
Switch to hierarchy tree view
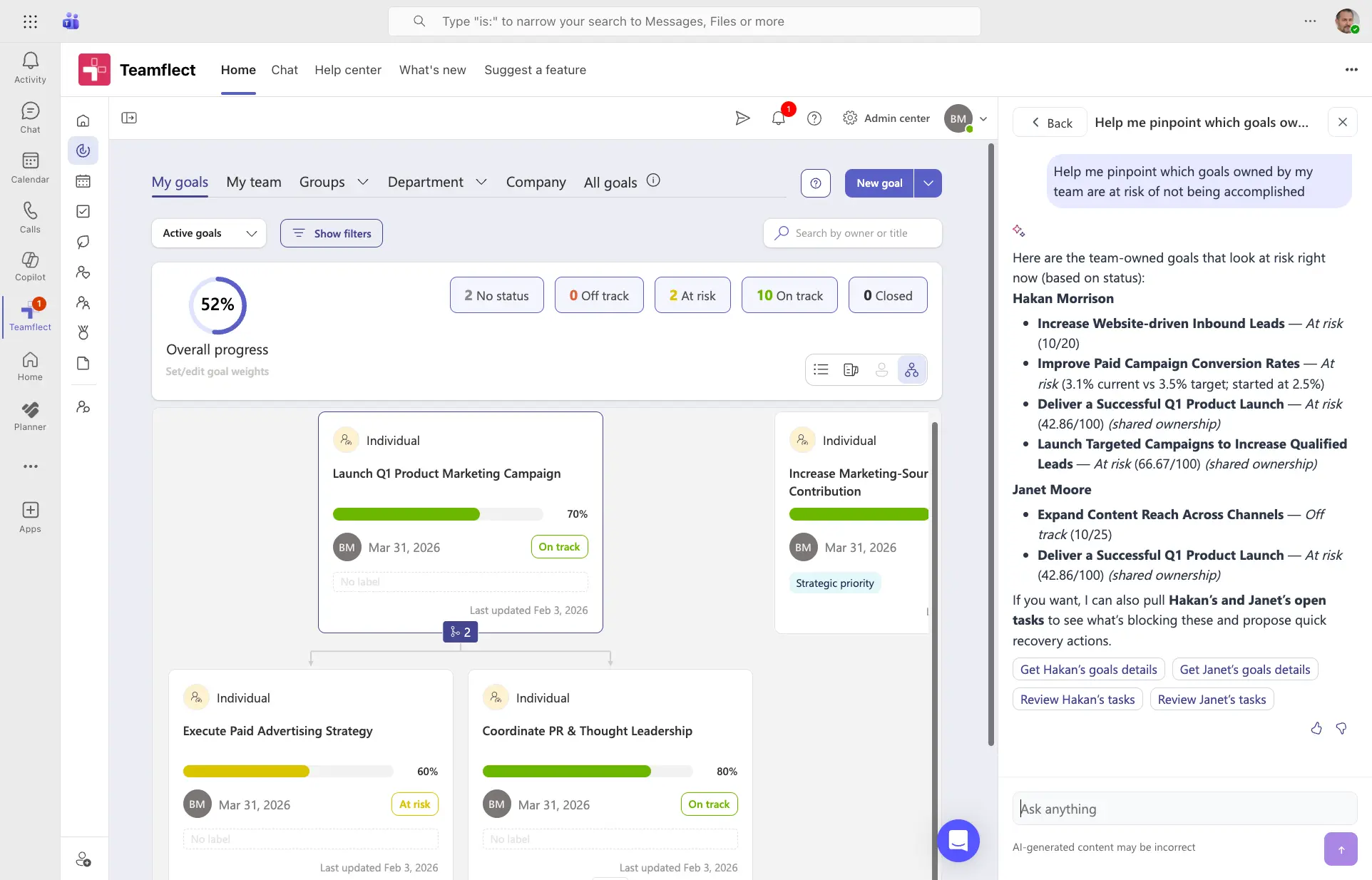[x=911, y=369]
